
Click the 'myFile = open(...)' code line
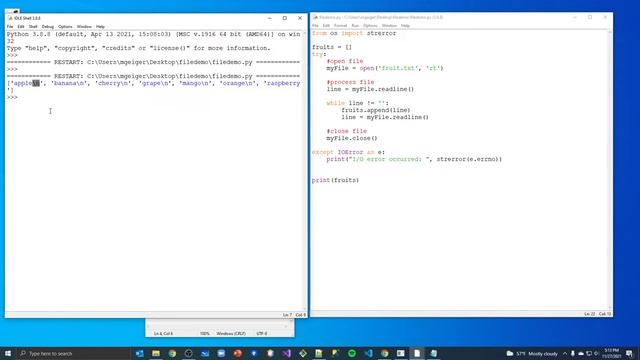pos(384,68)
